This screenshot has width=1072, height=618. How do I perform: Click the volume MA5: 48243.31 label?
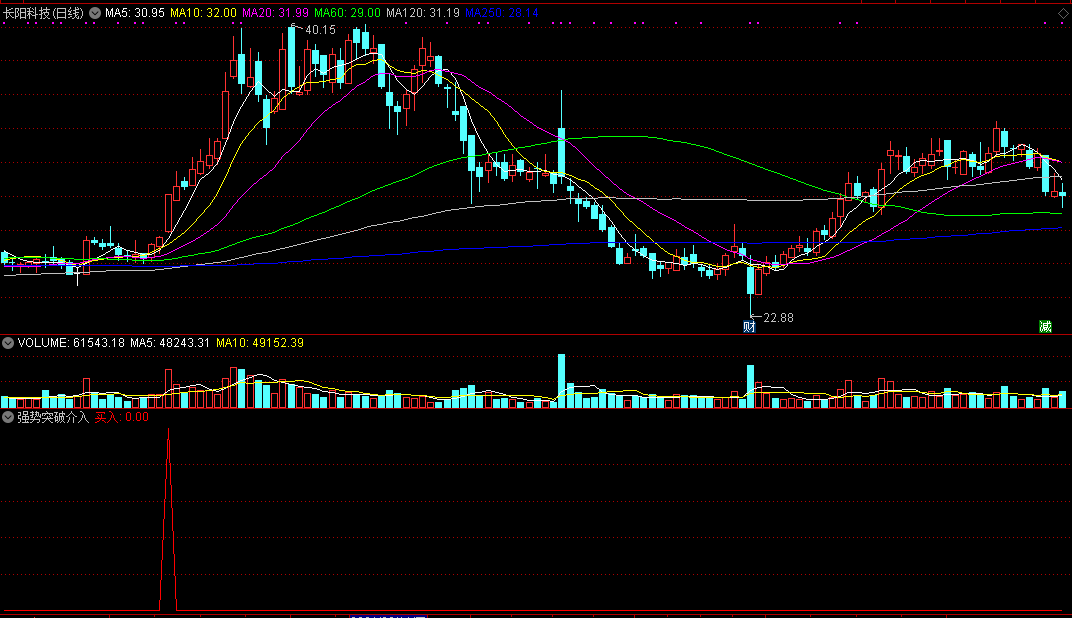click(170, 343)
